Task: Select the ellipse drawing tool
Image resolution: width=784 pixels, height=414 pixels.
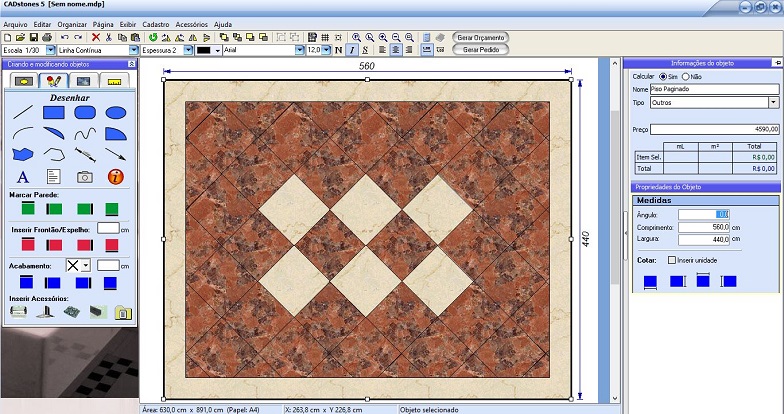Action: coord(116,112)
